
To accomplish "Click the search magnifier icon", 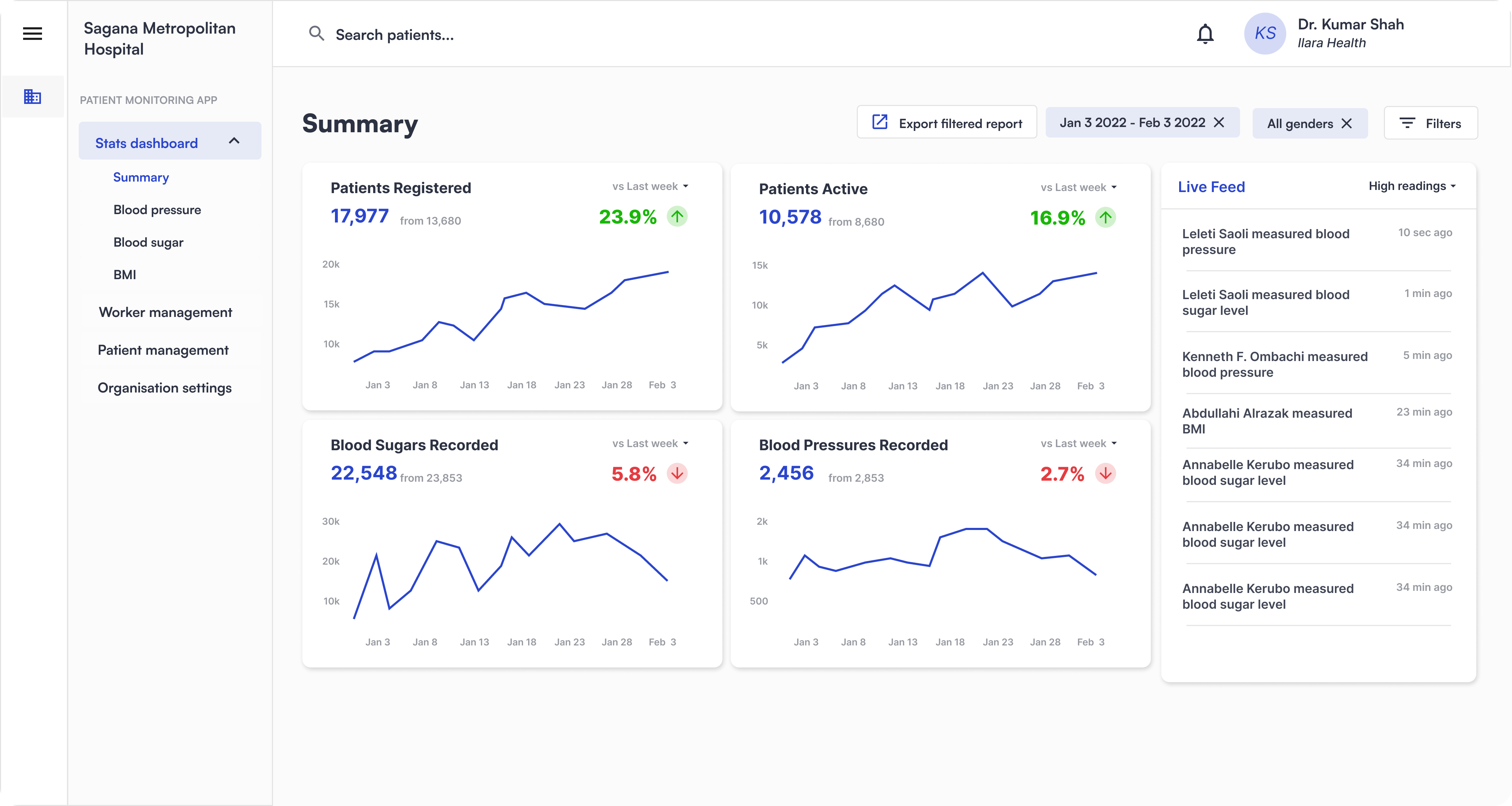I will 316,34.
